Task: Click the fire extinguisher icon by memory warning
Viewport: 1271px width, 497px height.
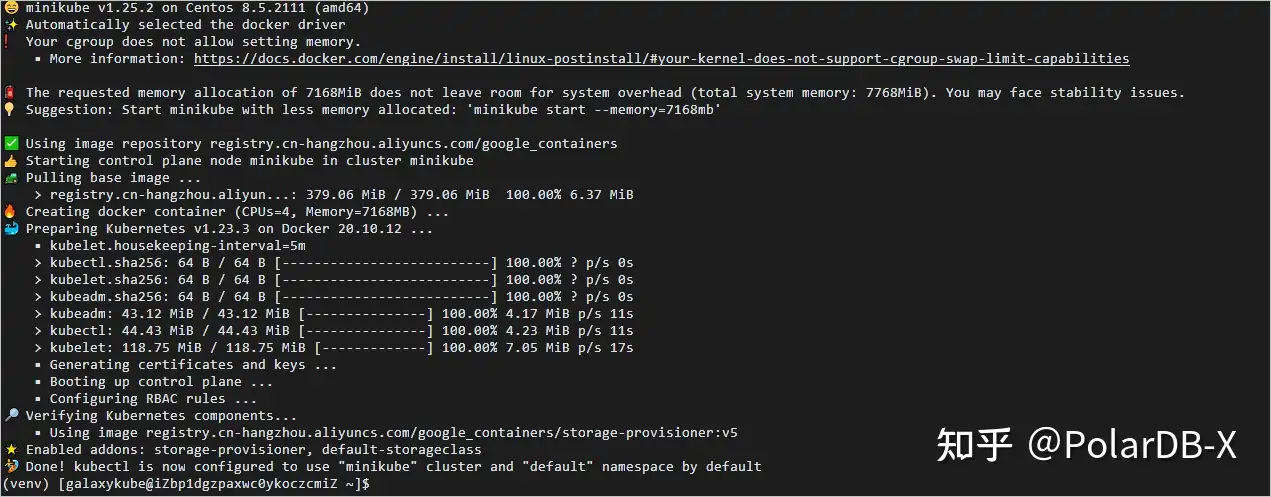Action: click(x=10, y=92)
